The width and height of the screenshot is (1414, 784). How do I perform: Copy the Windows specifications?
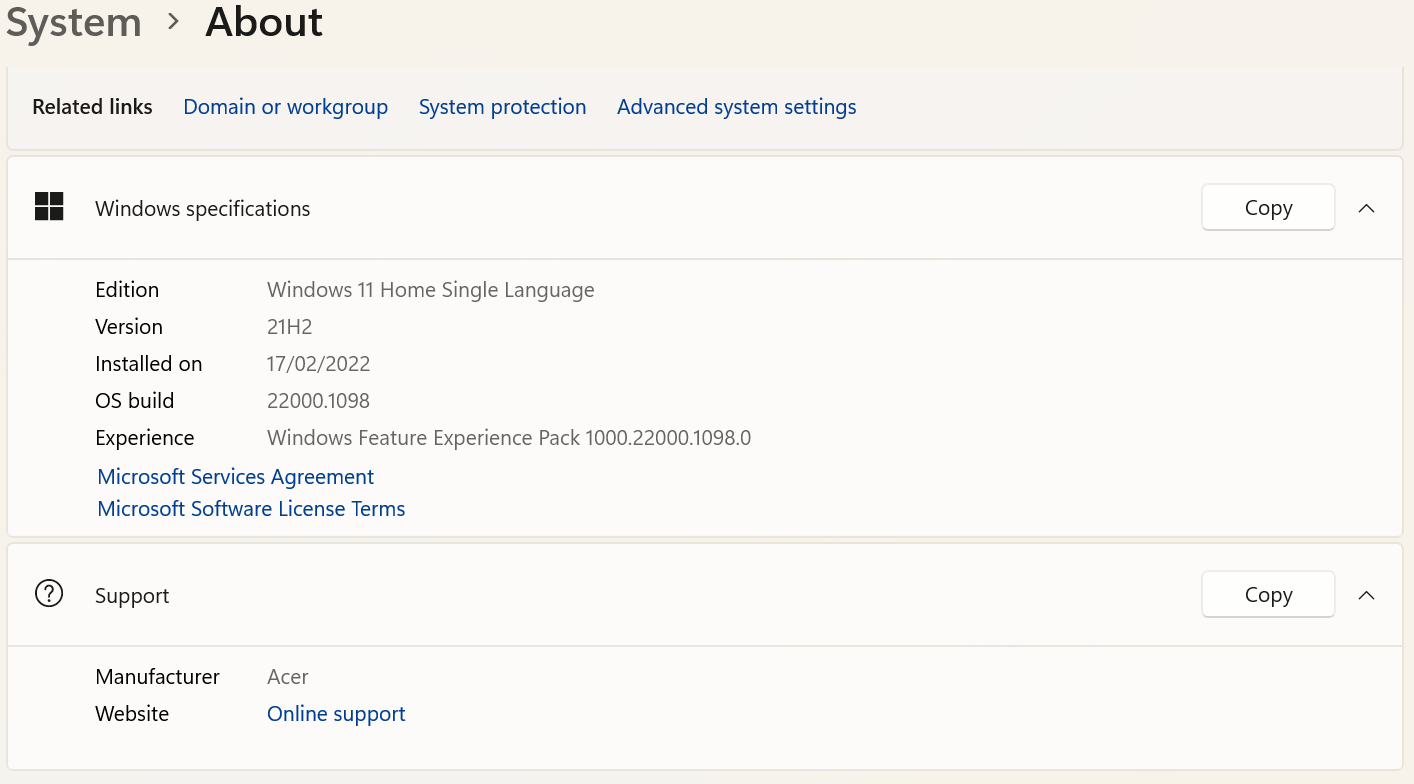pos(1268,208)
